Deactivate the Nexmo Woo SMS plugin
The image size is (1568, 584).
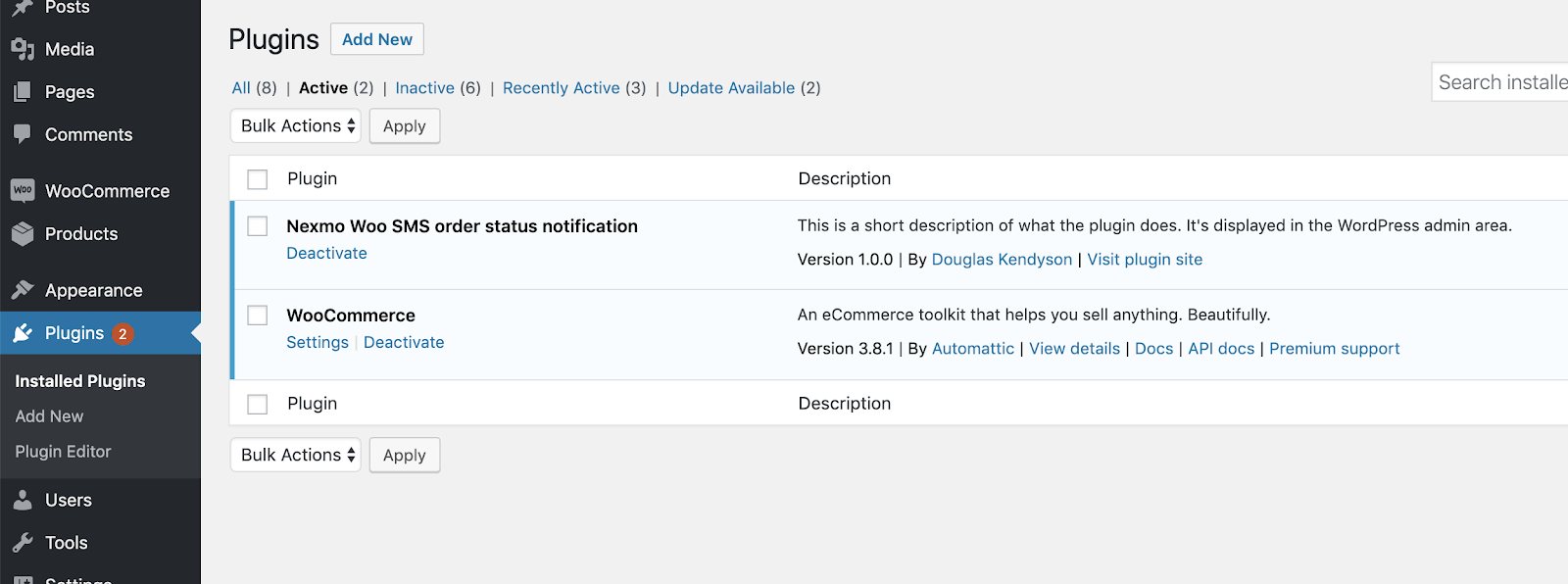326,253
